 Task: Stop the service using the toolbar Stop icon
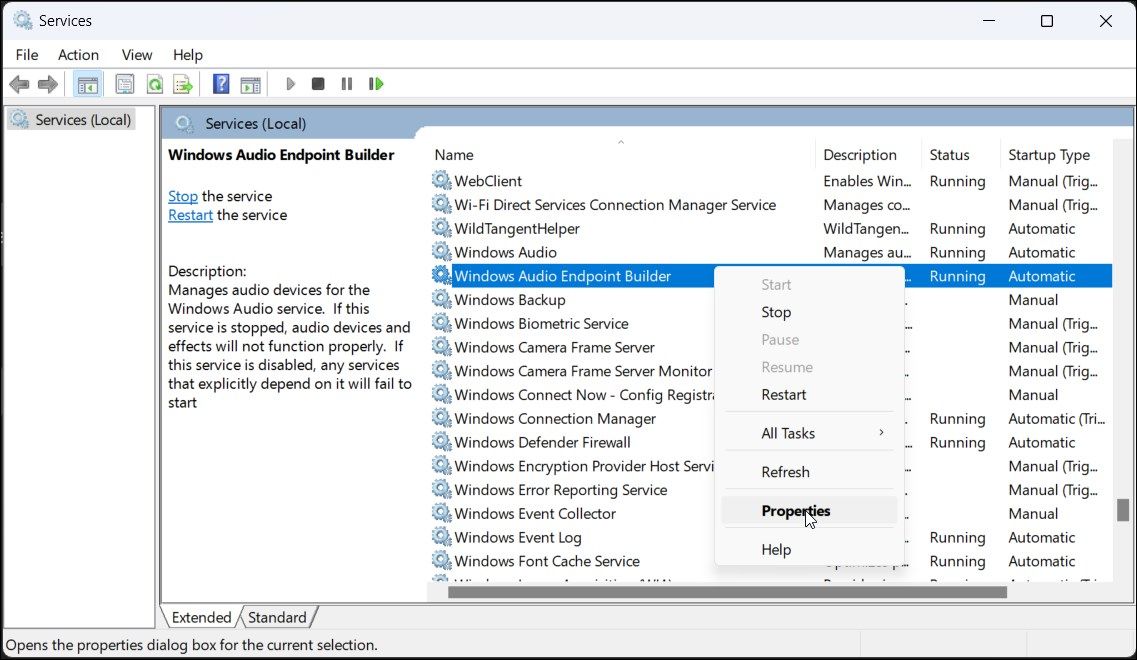coord(317,83)
